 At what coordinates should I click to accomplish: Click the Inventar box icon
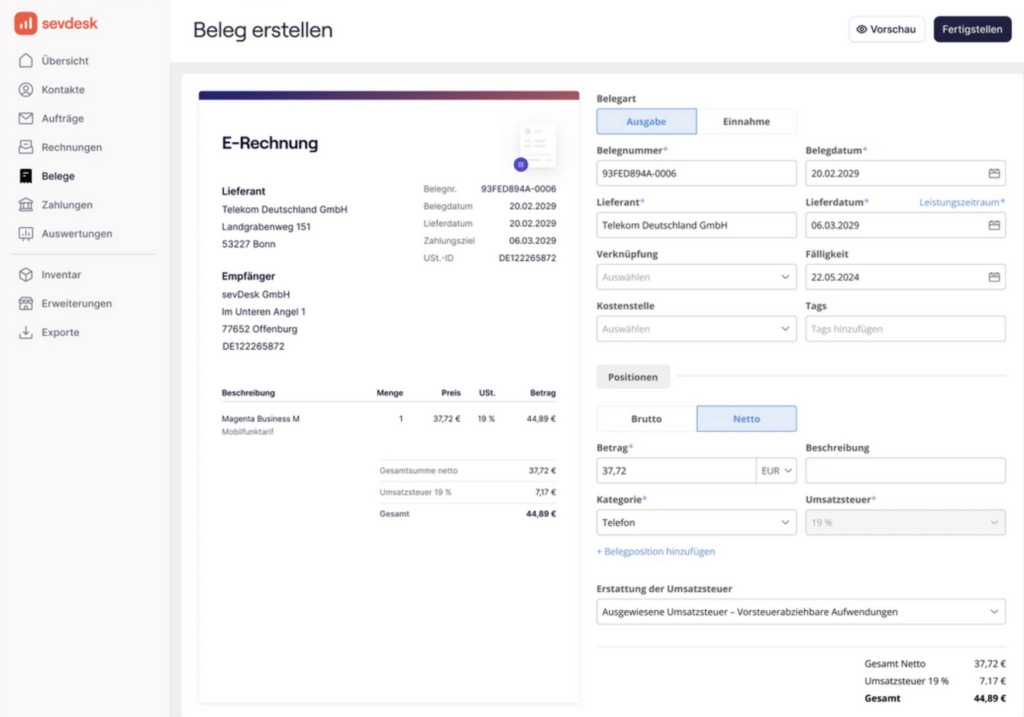click(26, 275)
